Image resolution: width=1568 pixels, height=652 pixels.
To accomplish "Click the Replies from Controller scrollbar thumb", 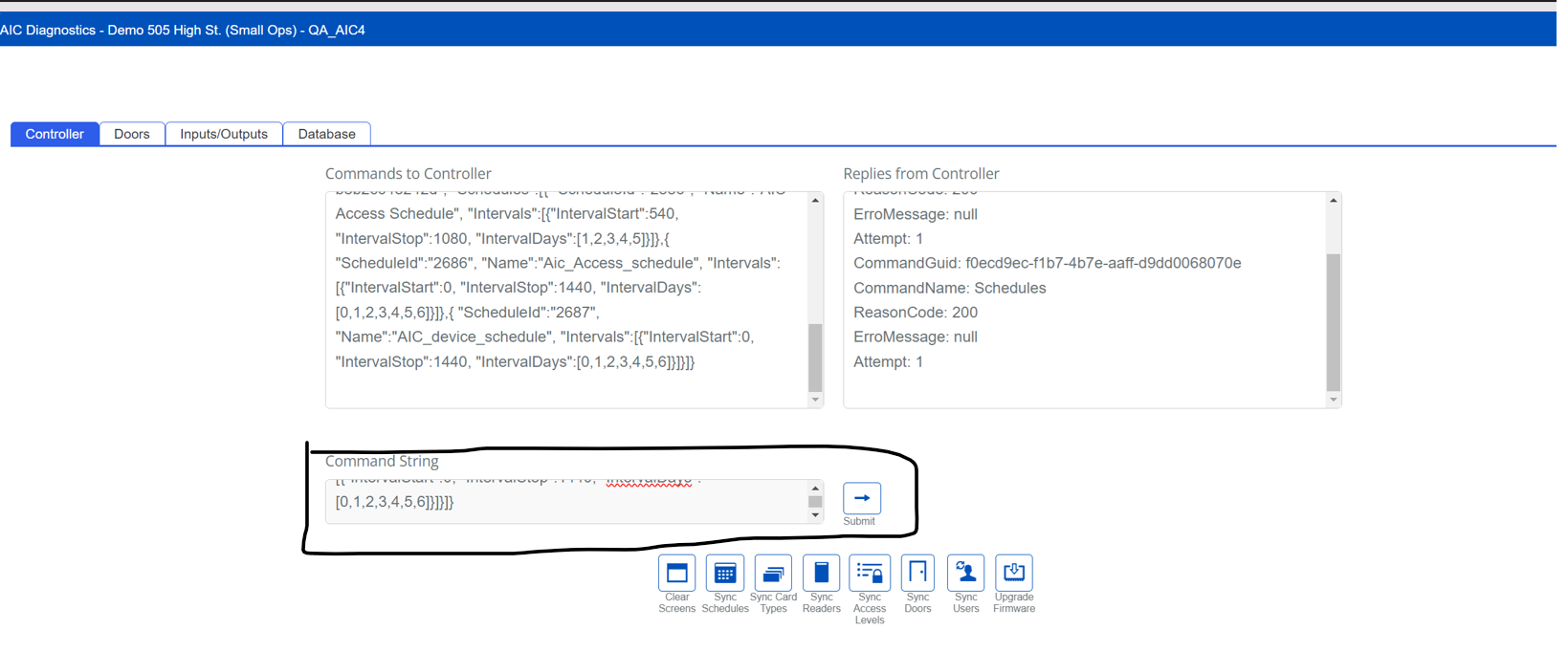I will click(1333, 321).
